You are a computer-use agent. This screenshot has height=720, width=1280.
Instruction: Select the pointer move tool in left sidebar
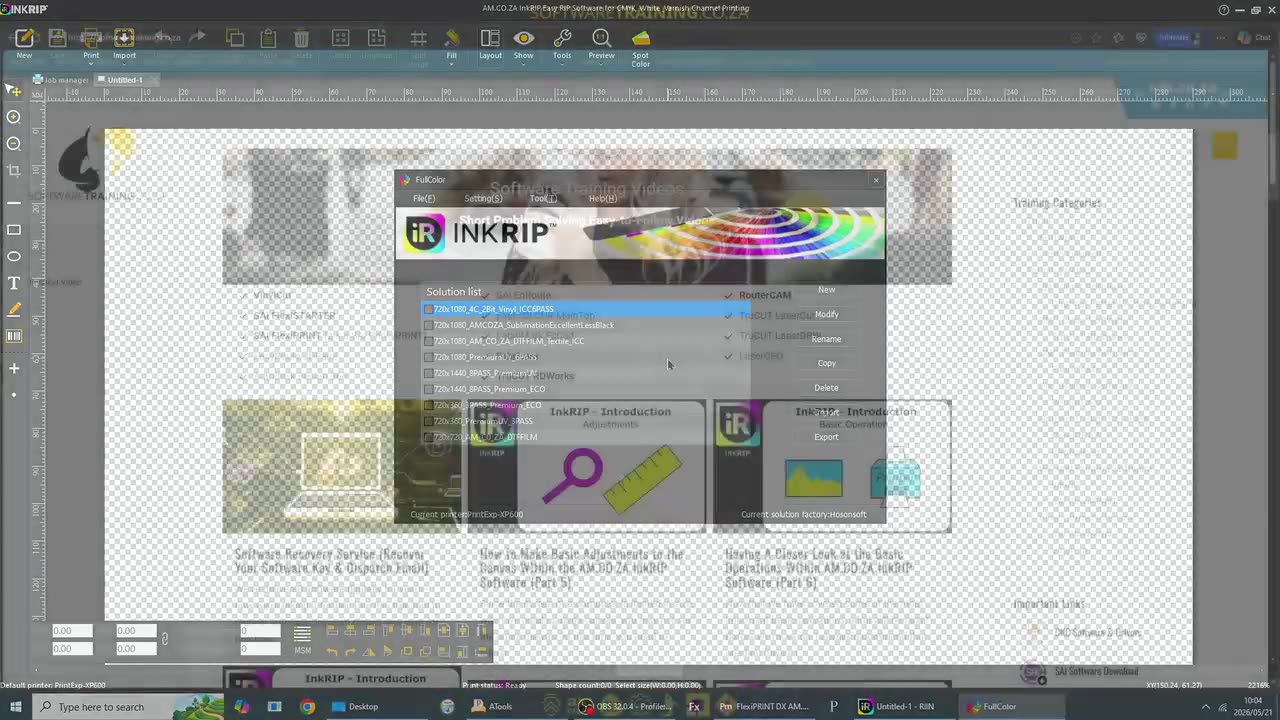(14, 90)
